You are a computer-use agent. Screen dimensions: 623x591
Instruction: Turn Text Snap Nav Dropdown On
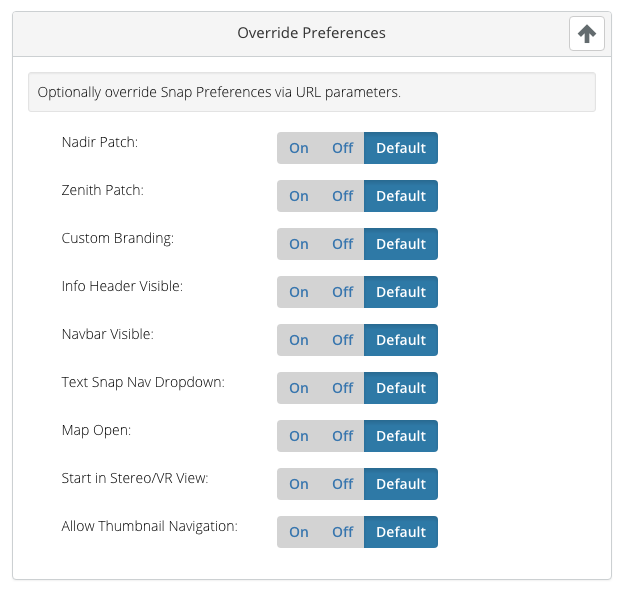click(x=299, y=388)
